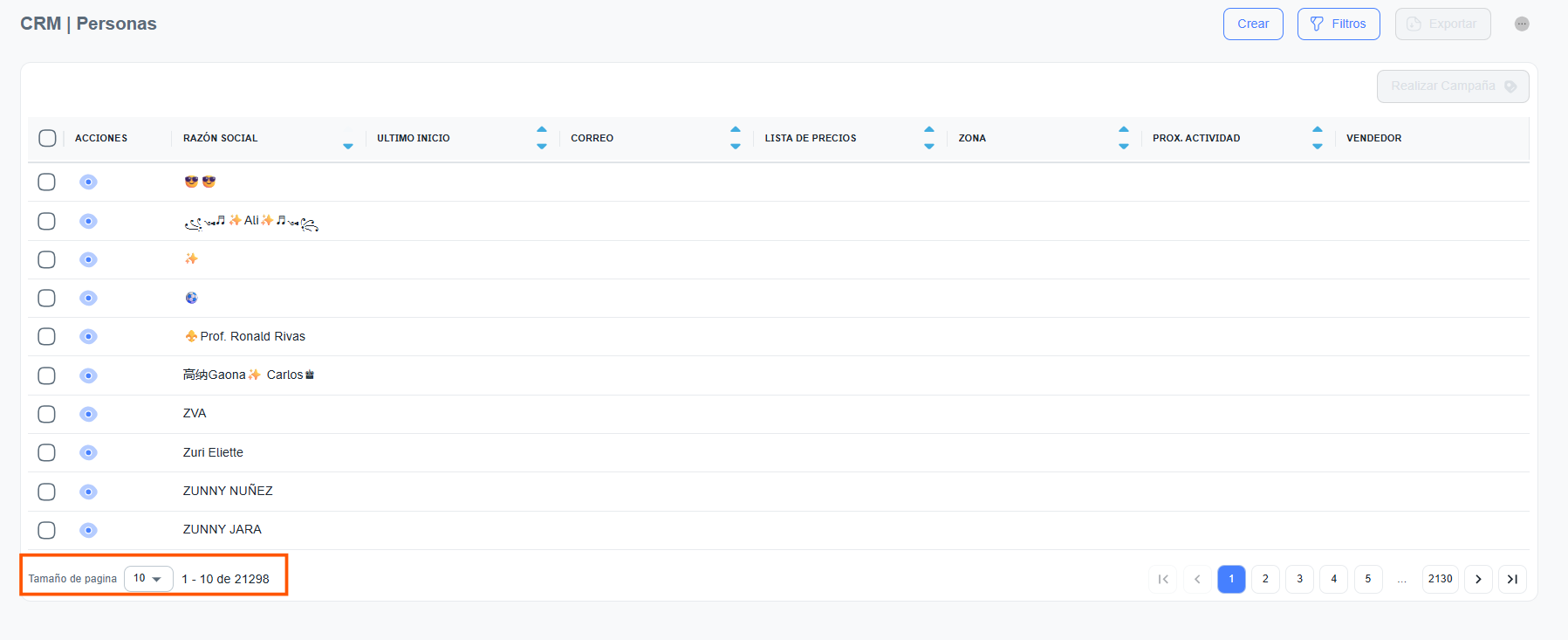Screen dimensions: 1568x640
Task: Sort by Zona column arrows
Action: 1123,138
